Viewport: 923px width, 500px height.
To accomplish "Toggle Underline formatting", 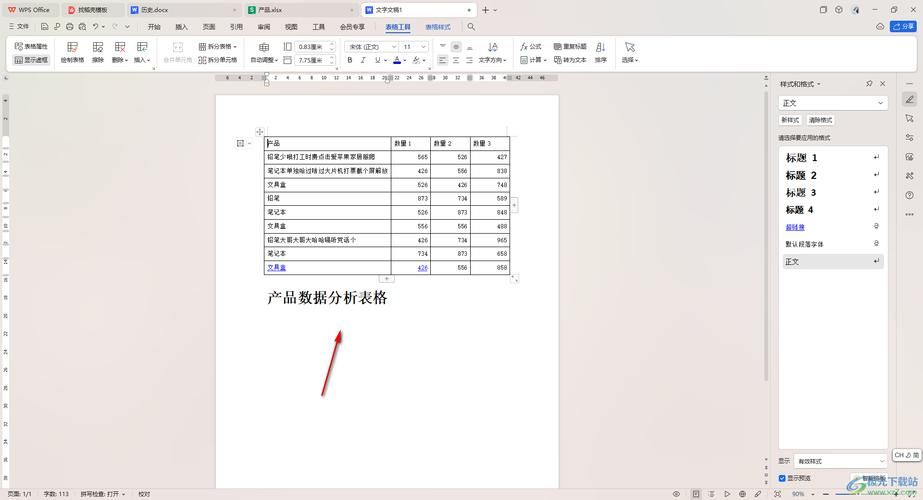I will (x=377, y=59).
